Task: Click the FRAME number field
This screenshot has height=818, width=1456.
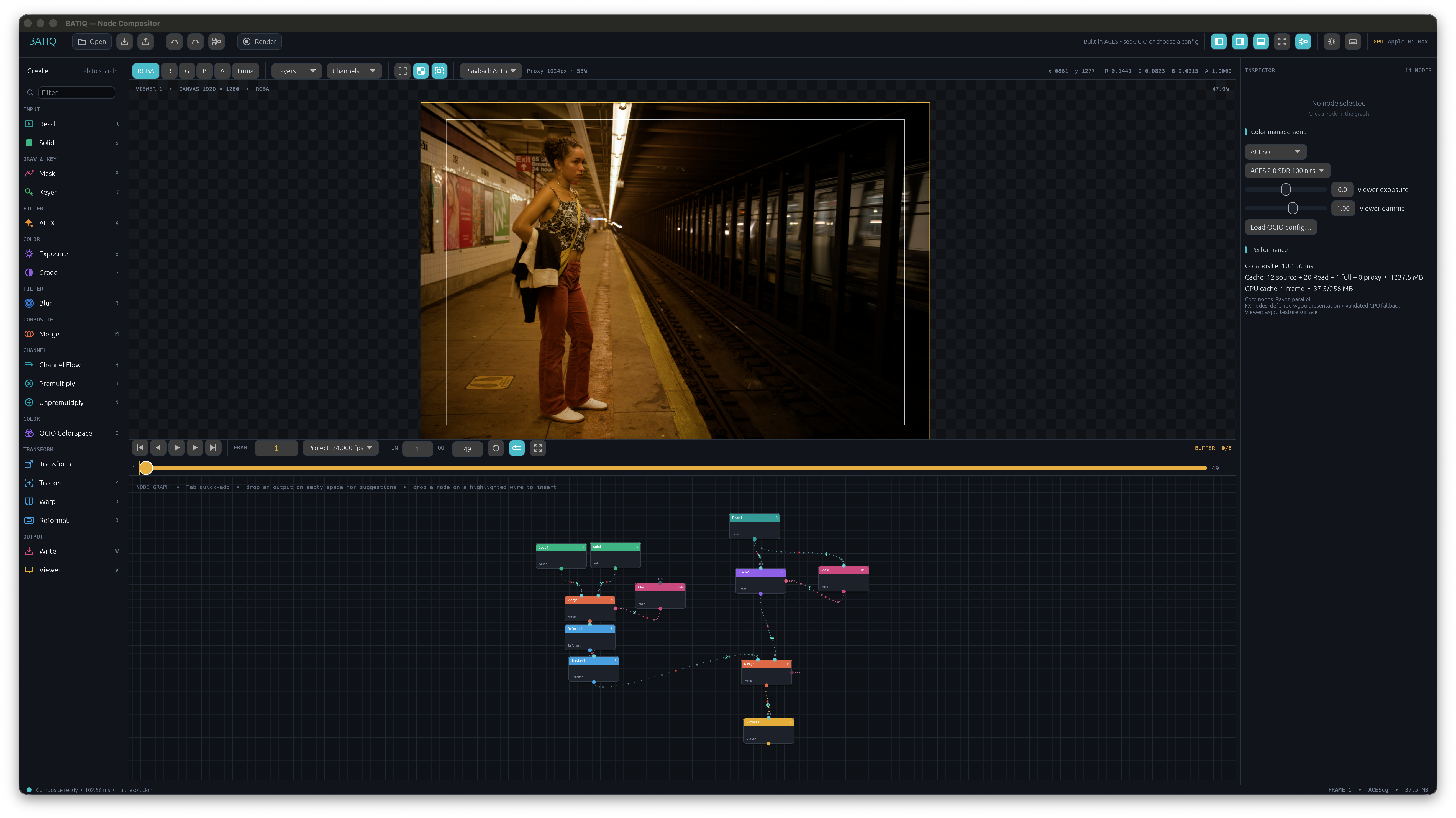Action: (276, 448)
